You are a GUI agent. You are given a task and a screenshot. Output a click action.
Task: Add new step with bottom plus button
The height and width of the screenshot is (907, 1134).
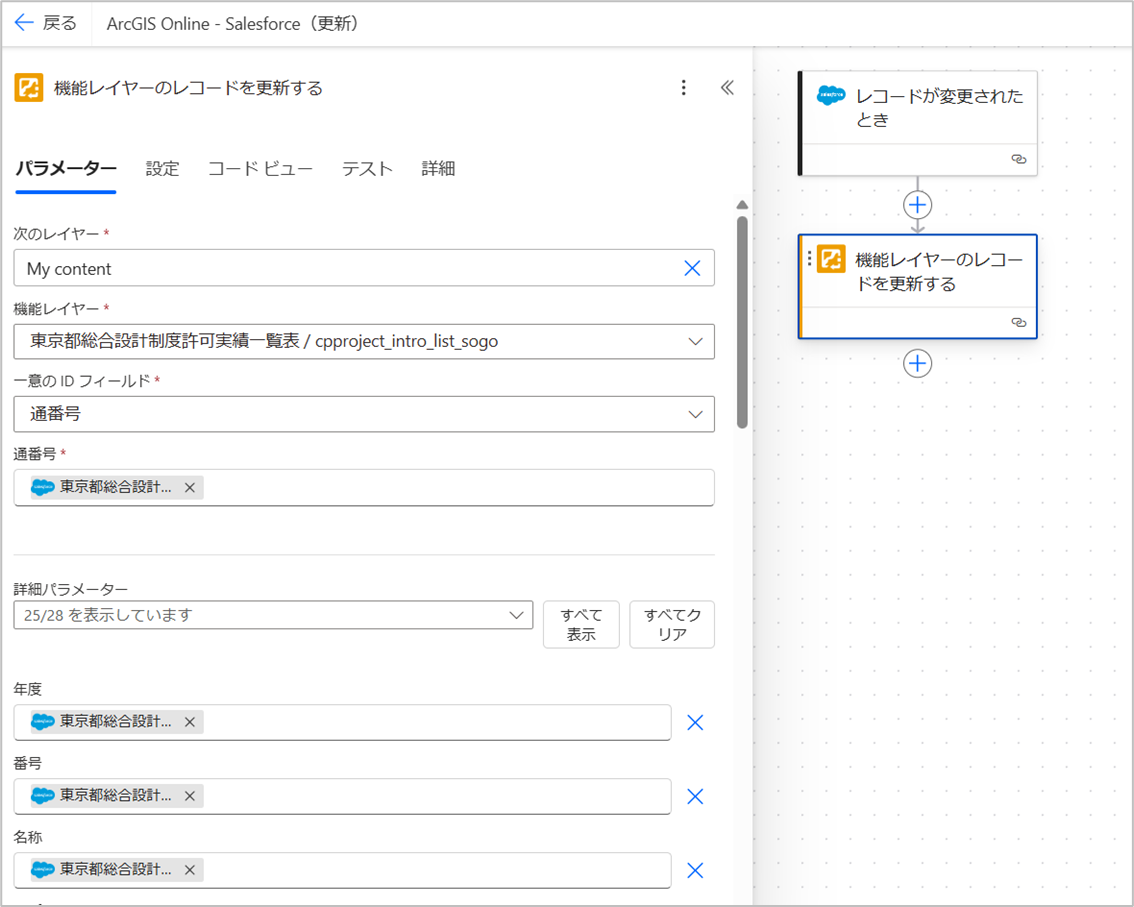[x=917, y=363]
